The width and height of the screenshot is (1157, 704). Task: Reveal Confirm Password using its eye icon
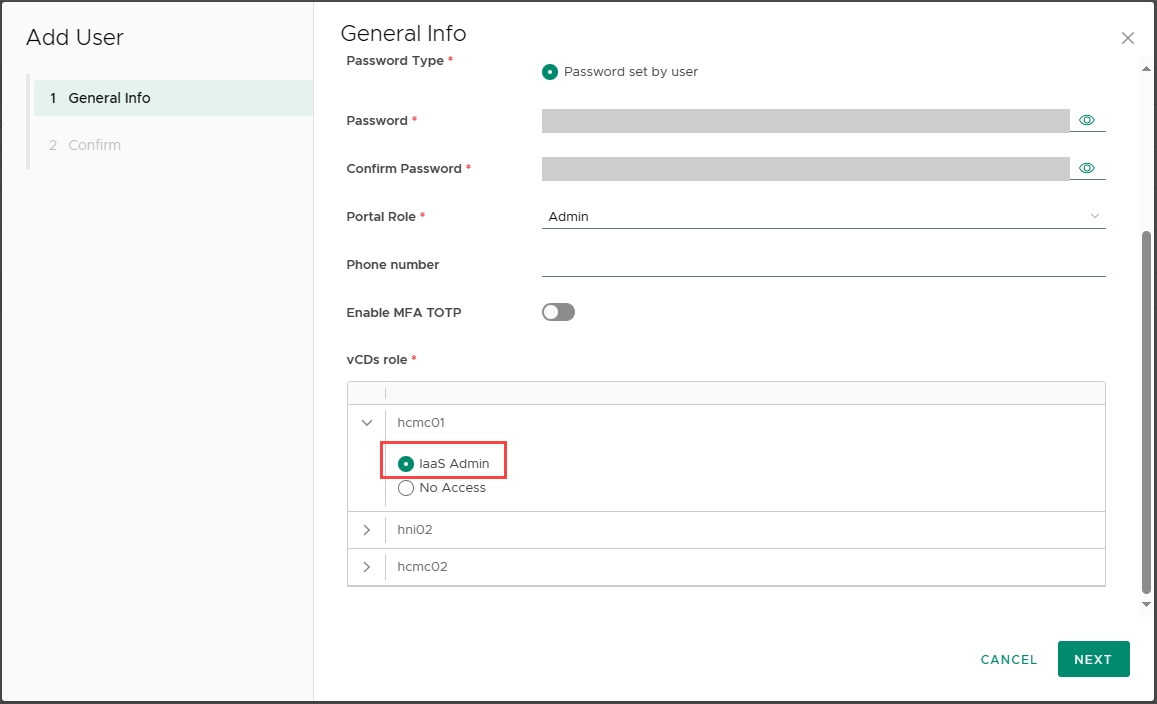pos(1087,168)
